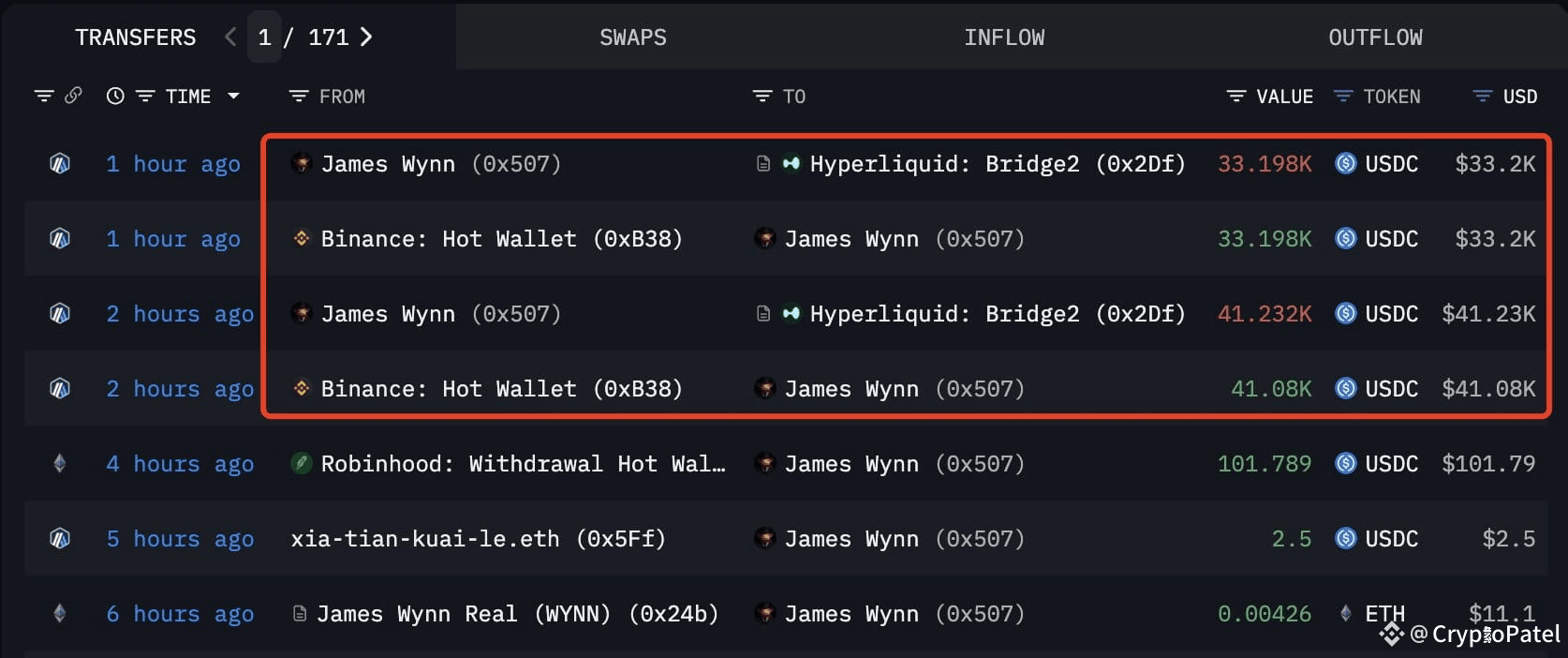Viewport: 1568px width, 658px height.
Task: Click the Binance logo icon in second row
Action: click(x=301, y=239)
